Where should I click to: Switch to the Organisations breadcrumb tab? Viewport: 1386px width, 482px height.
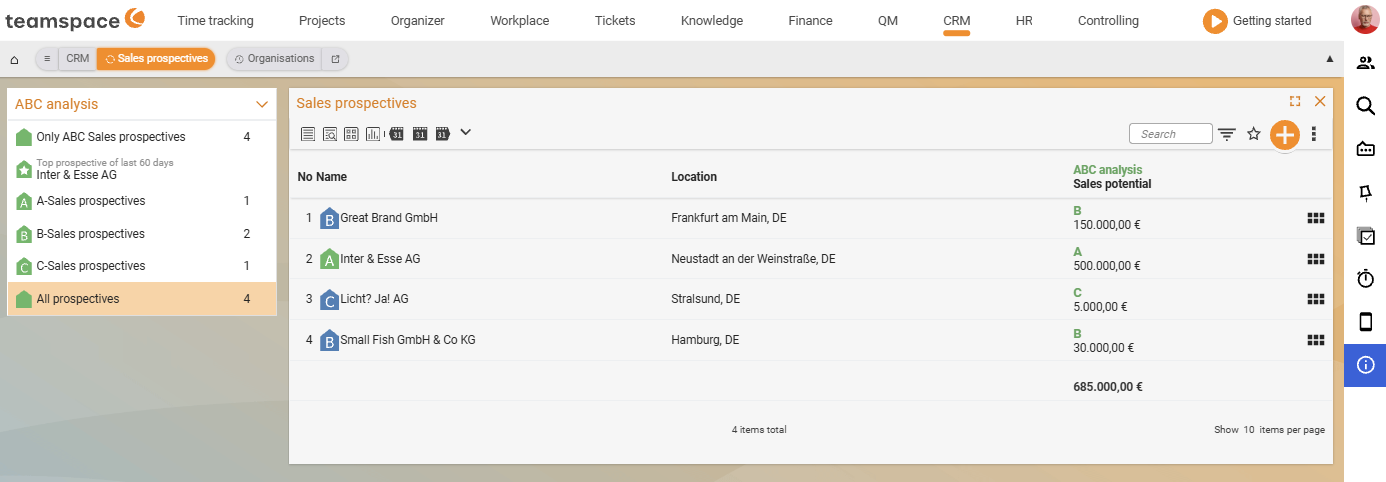coord(274,59)
